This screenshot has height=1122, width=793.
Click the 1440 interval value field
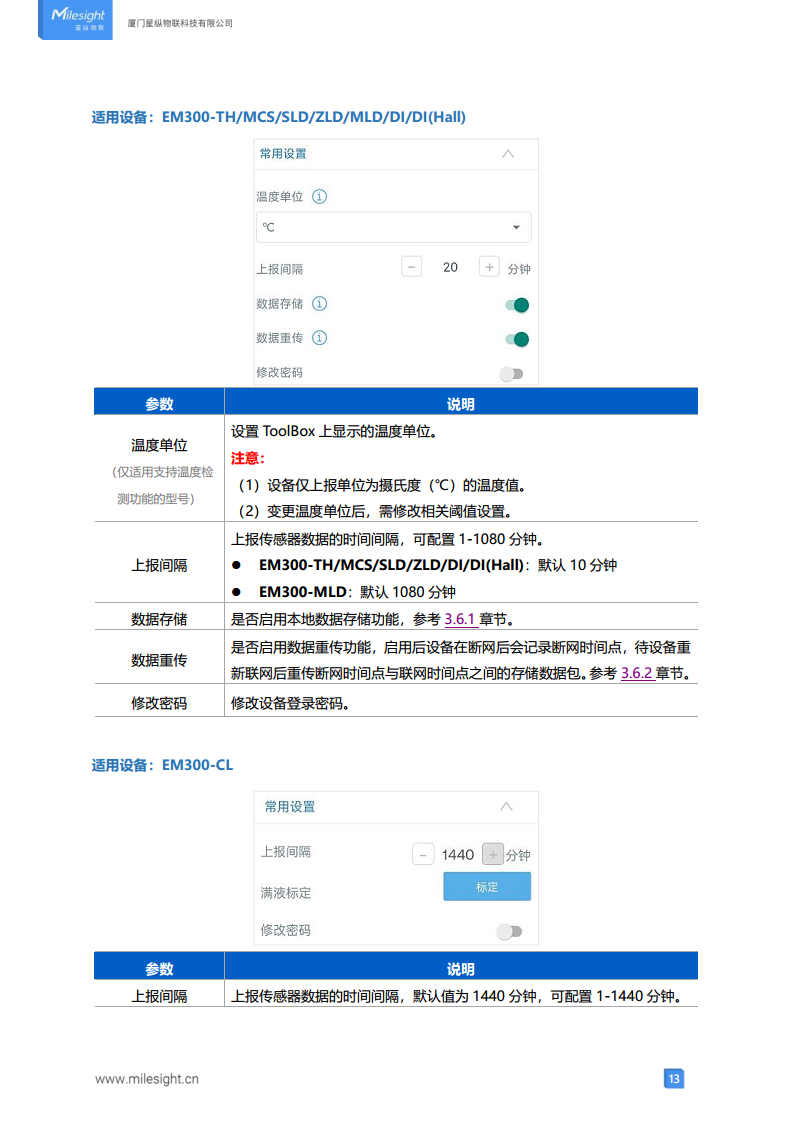click(x=458, y=855)
